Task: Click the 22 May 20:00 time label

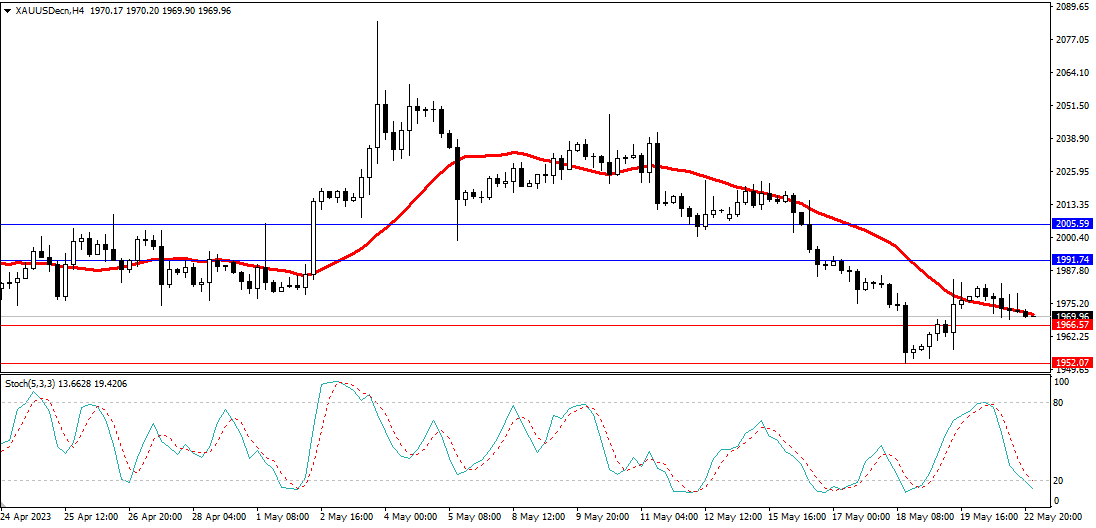Action: (x=1054, y=518)
